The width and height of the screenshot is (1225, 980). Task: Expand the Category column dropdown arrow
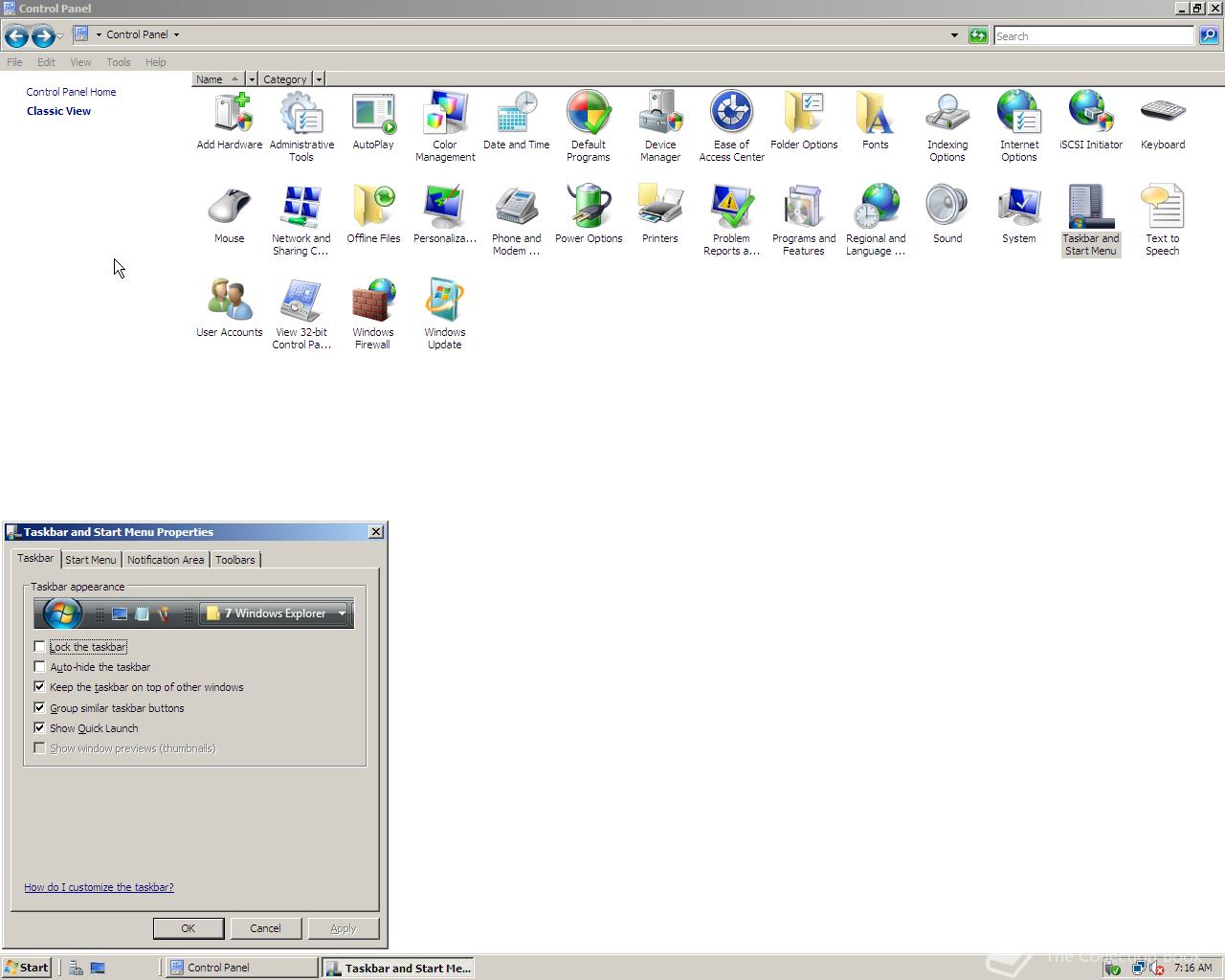pyautogui.click(x=319, y=79)
